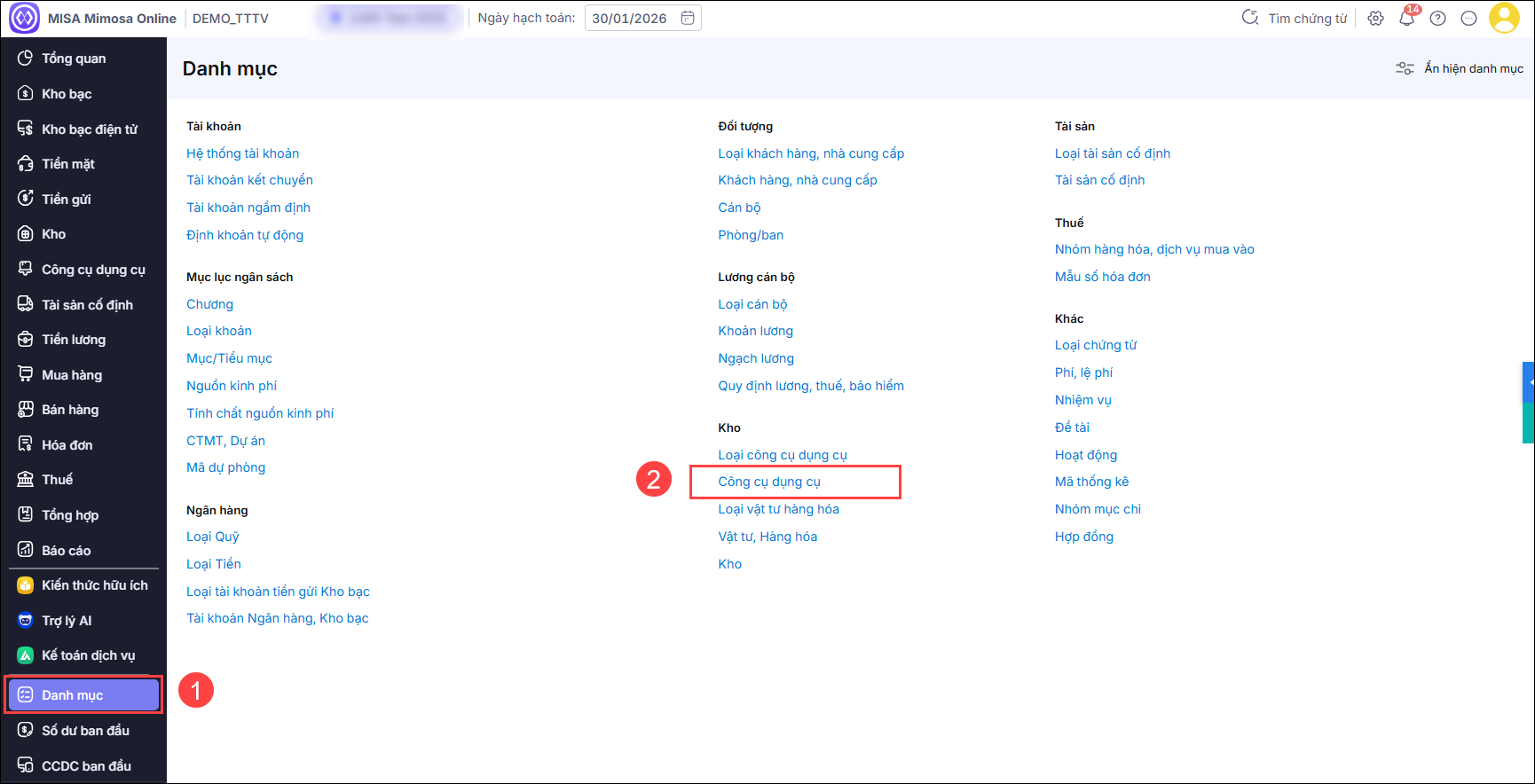Click the Ngày hạch toán date field
This screenshot has height=784, width=1535.
click(x=630, y=19)
